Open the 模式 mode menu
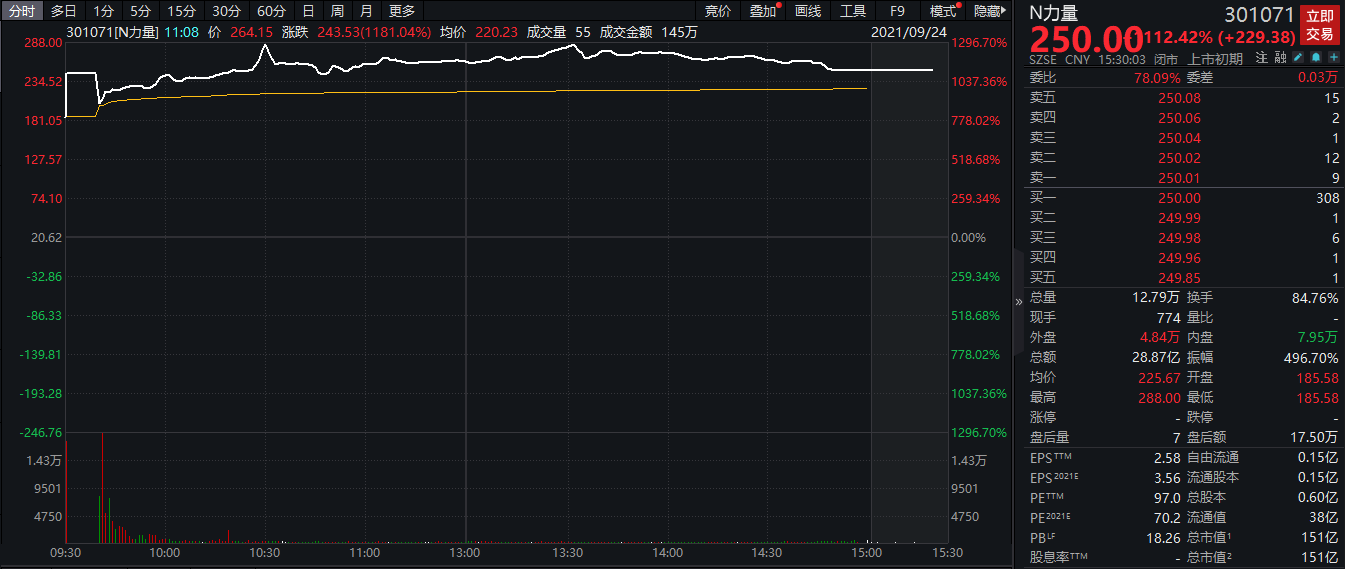Viewport: 1345px width, 569px height. (x=942, y=11)
